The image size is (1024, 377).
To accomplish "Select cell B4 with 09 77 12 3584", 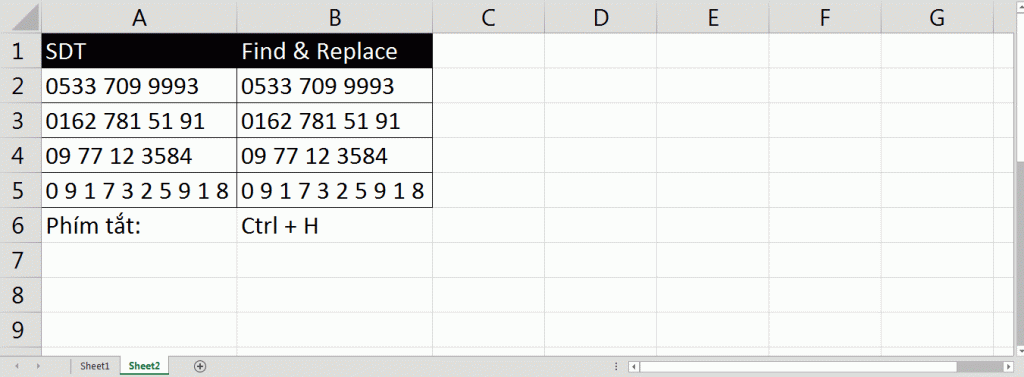I will click(334, 156).
